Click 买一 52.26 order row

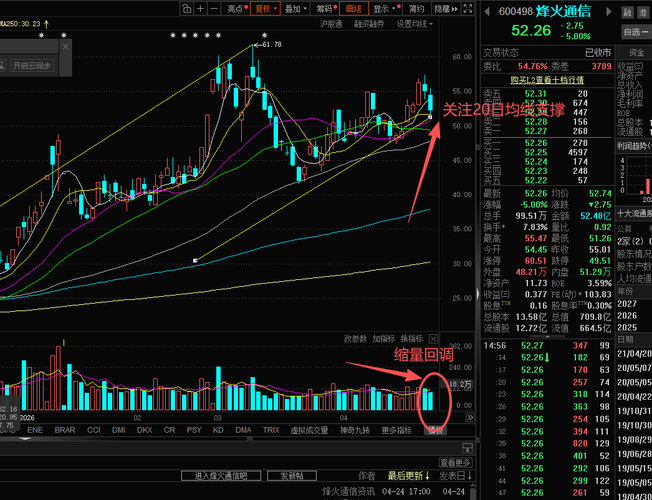(547, 143)
